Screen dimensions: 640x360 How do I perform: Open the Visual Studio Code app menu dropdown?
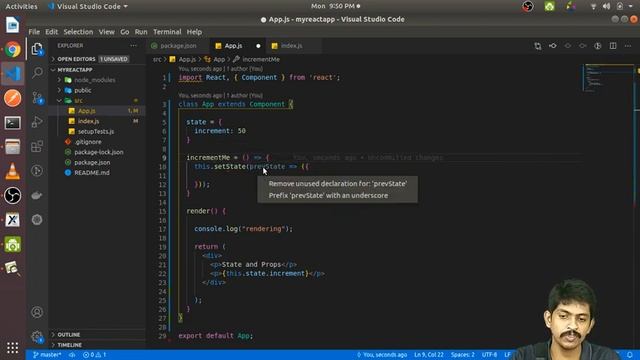[x=87, y=7]
